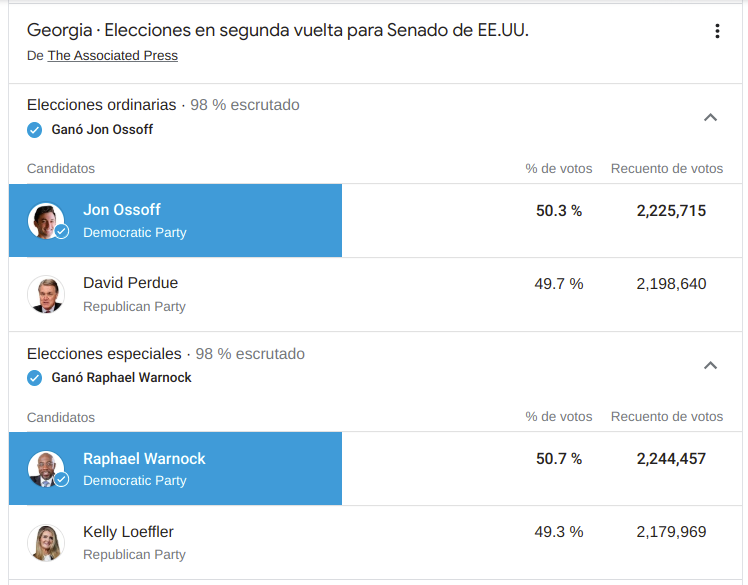
Task: Click Jon Ossoff's profile photo
Action: click(45, 220)
